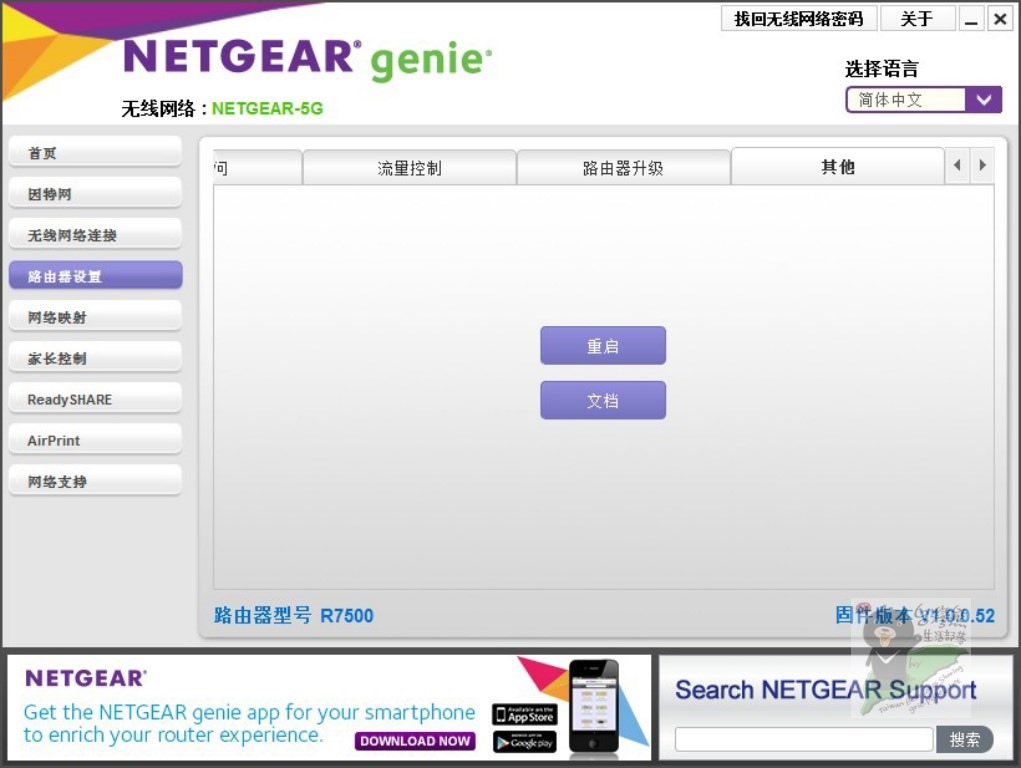Open the ReadySHARE section
The image size is (1021, 768).
(x=95, y=399)
